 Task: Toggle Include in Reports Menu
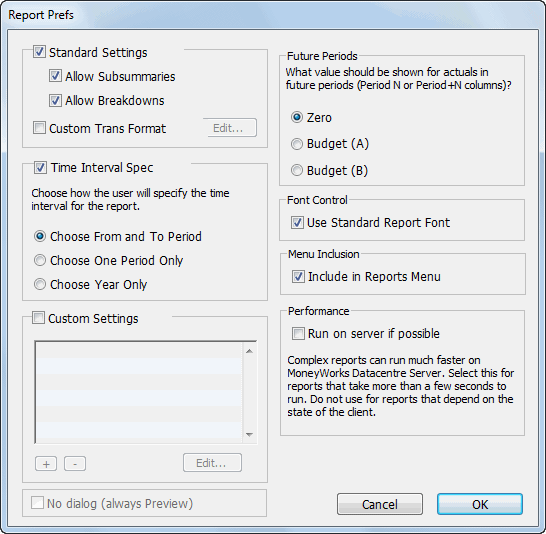tap(298, 276)
